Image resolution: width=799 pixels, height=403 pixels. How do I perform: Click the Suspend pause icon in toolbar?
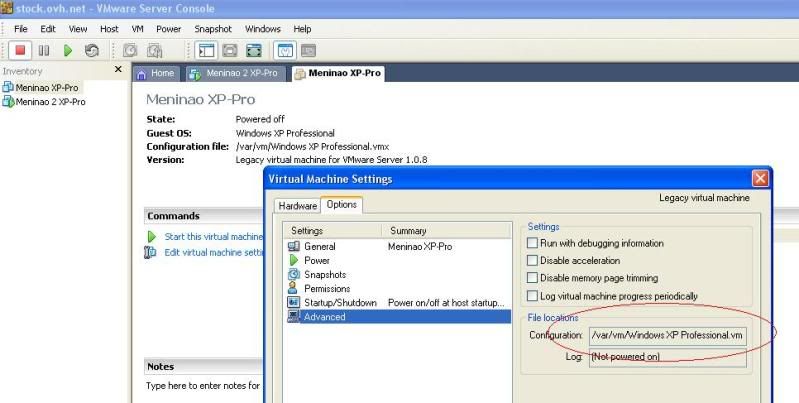[x=44, y=50]
